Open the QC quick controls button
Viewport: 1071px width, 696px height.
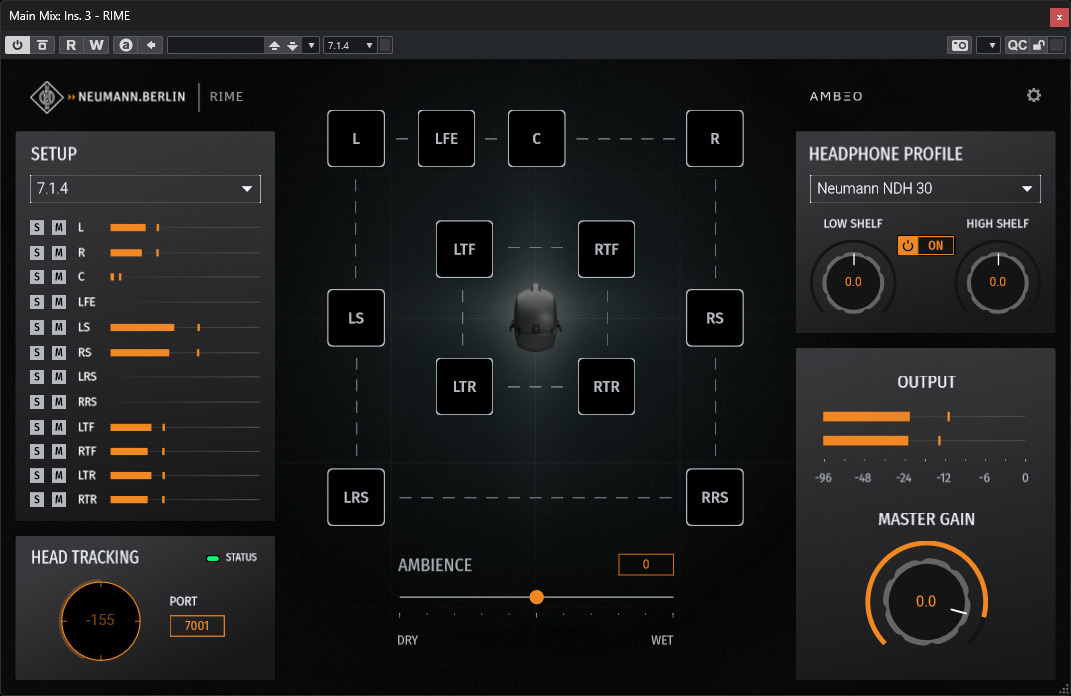pos(1016,45)
